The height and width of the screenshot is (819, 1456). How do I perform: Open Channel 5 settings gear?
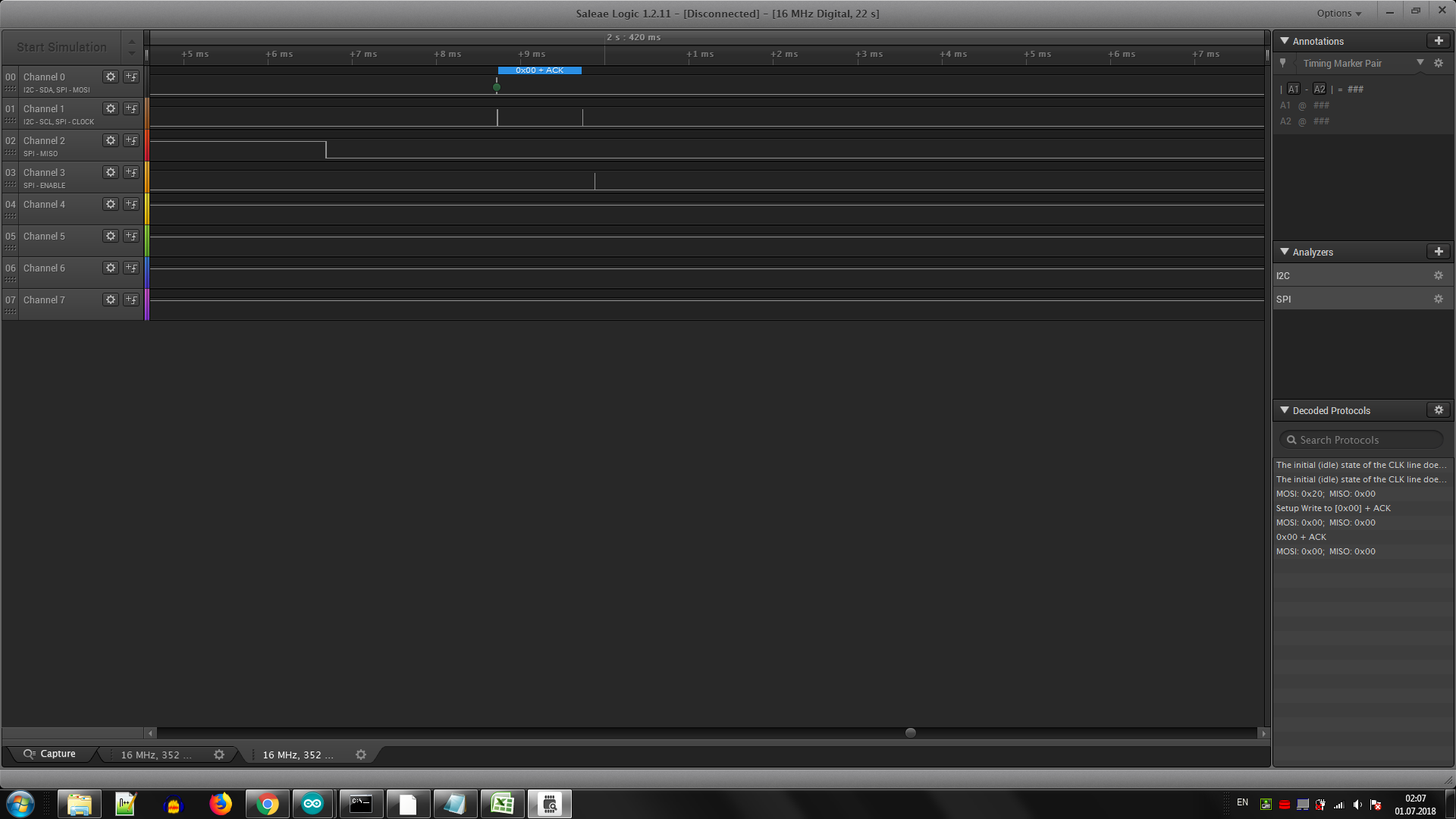point(111,236)
